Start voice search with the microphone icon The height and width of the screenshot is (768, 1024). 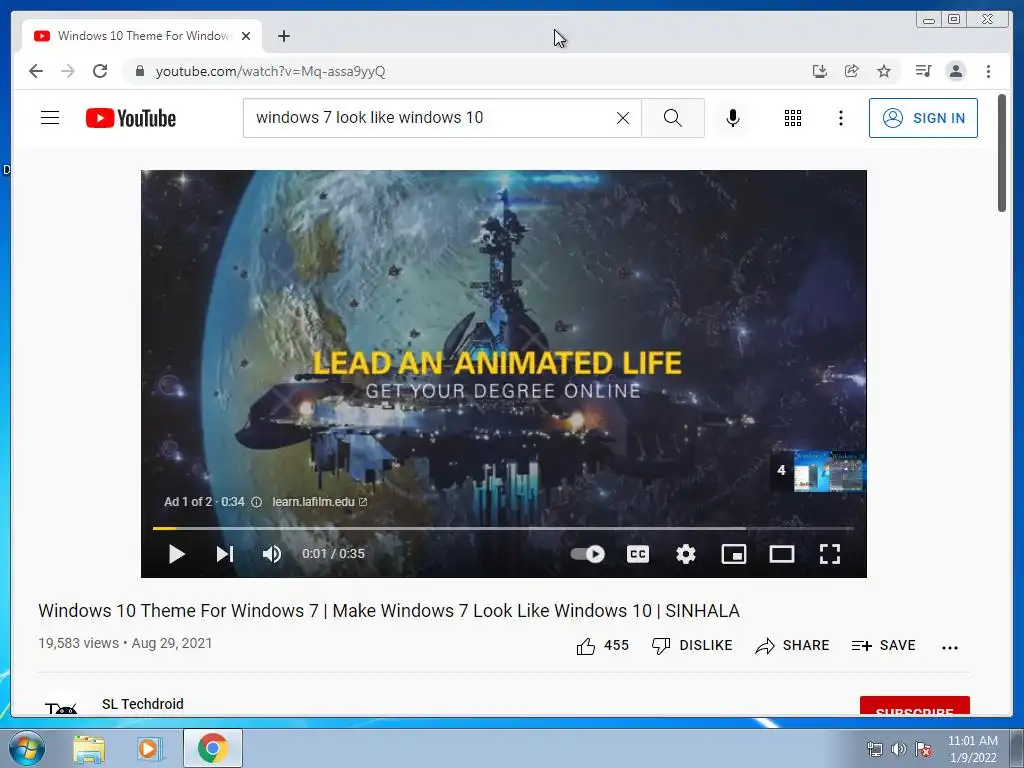733,118
